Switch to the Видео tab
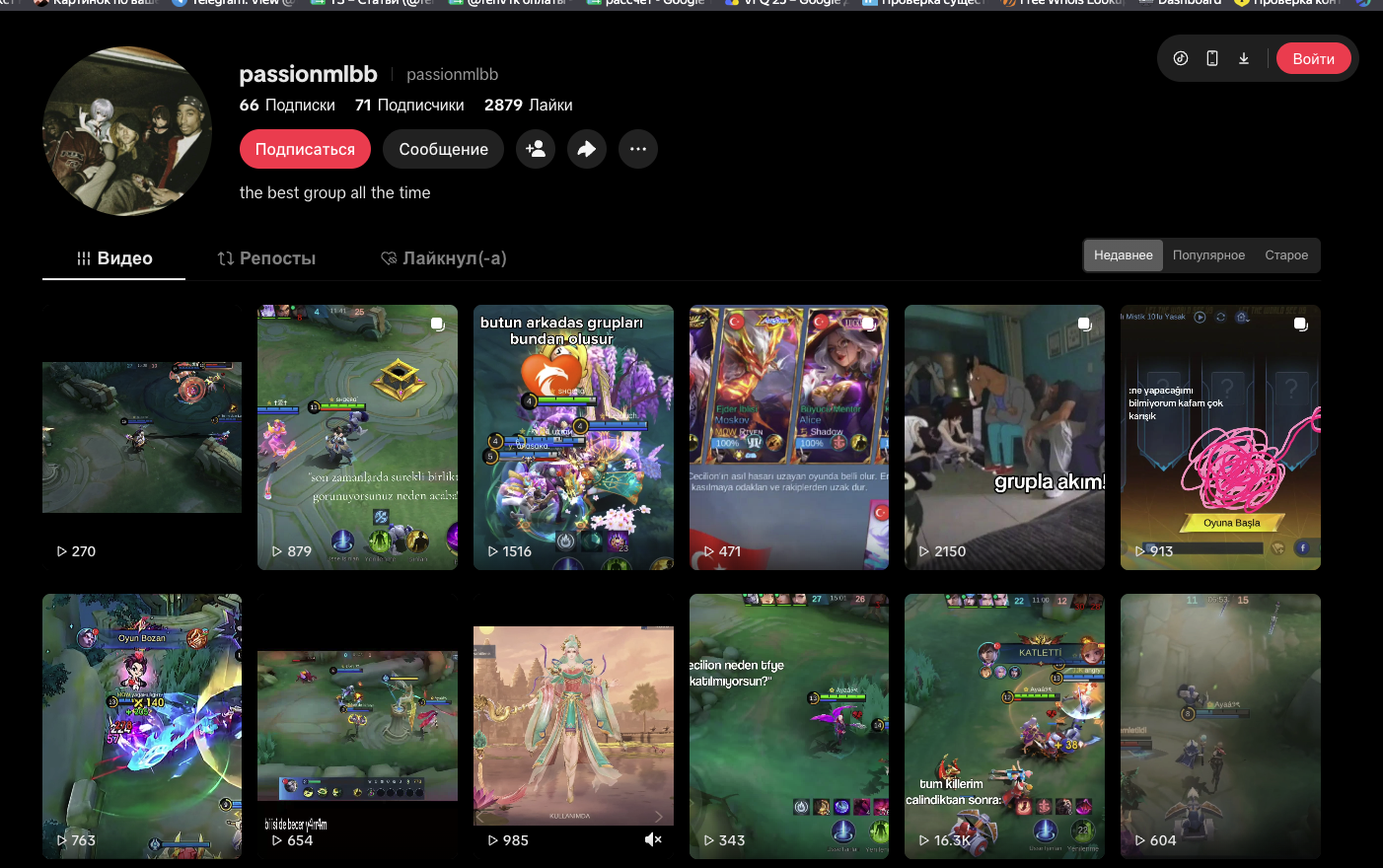The height and width of the screenshot is (868, 1383). point(114,258)
